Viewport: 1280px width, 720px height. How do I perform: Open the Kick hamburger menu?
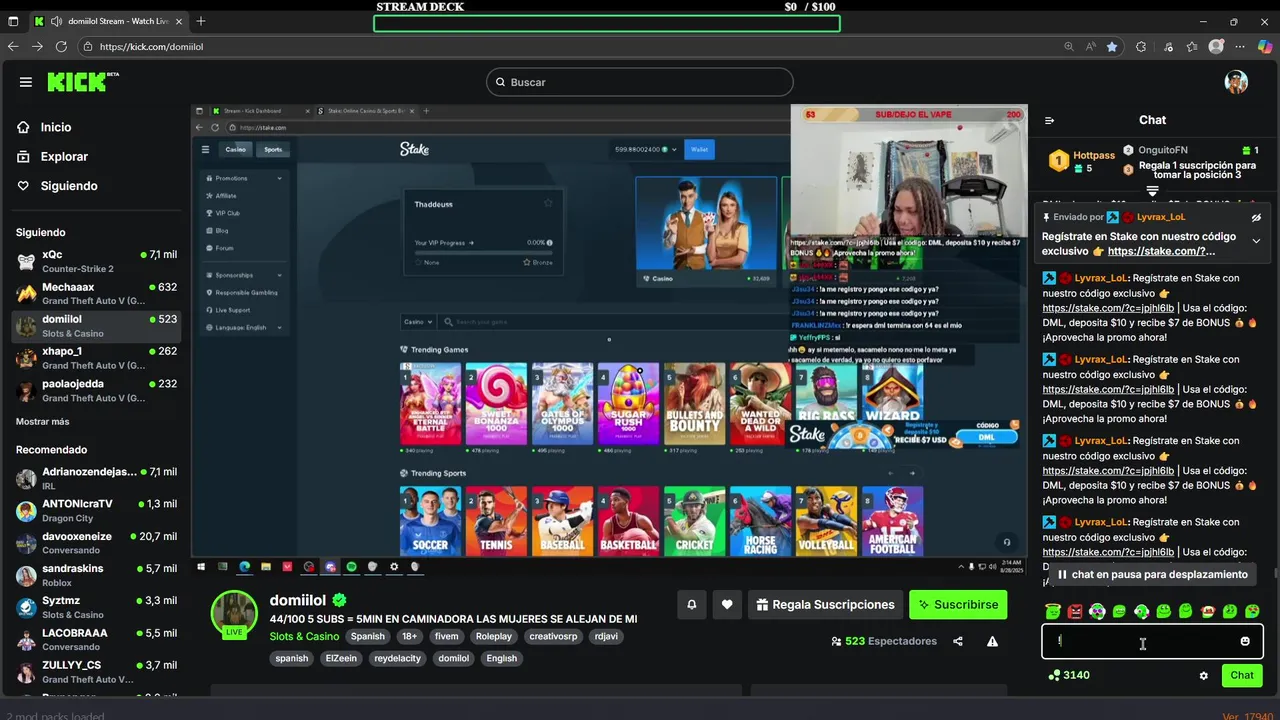[26, 82]
